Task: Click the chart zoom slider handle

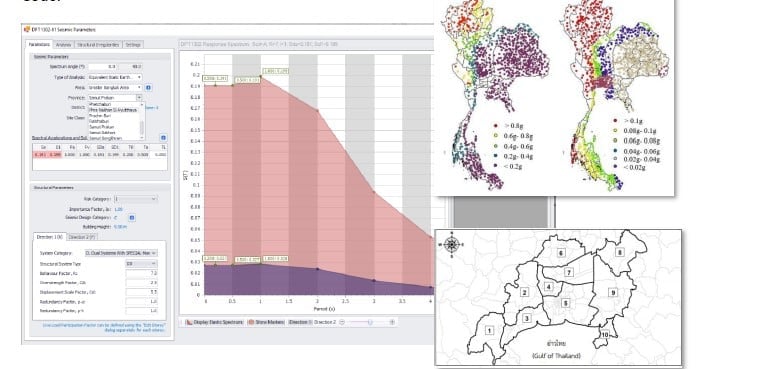Action: pyautogui.click(x=370, y=322)
